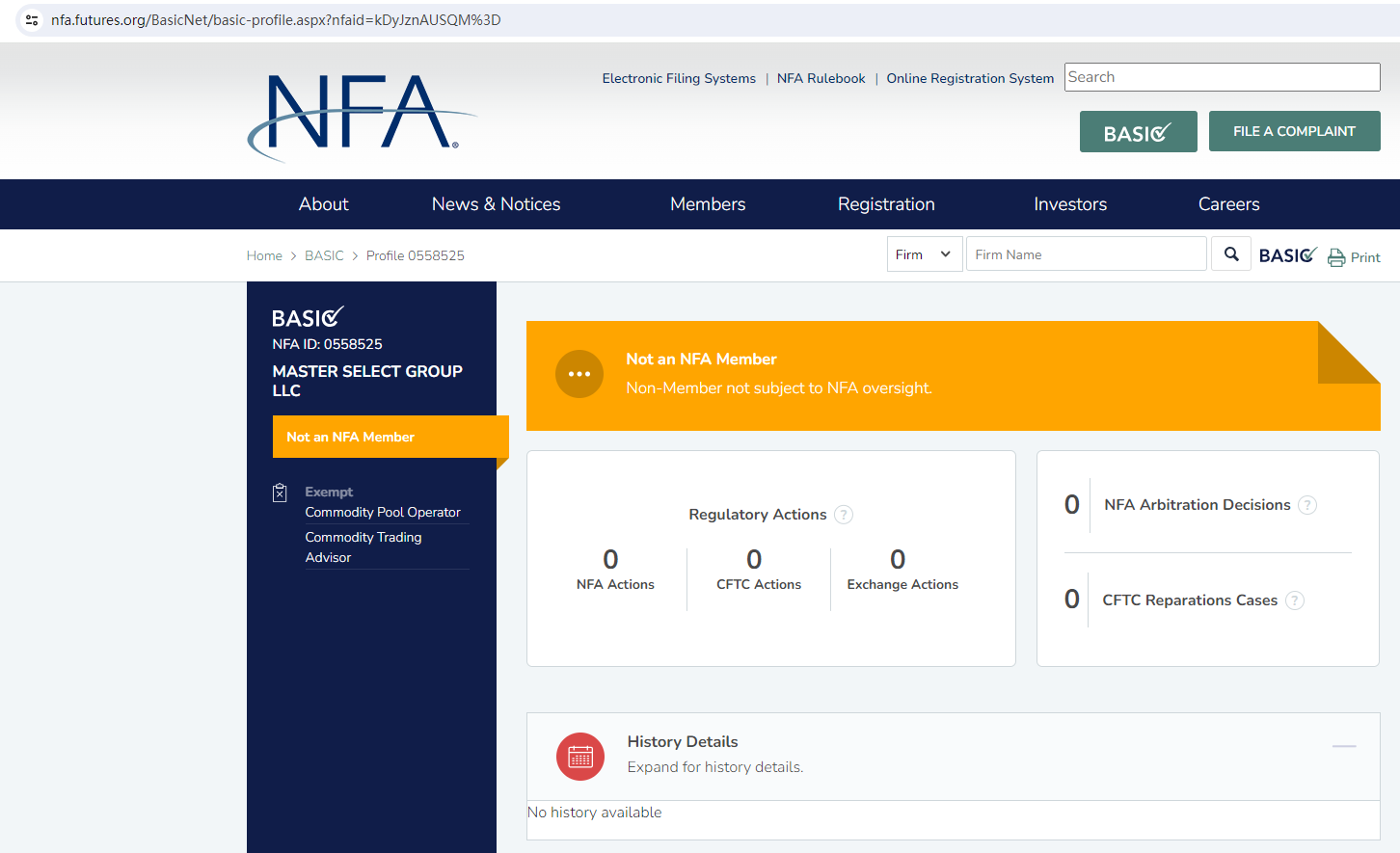The height and width of the screenshot is (853, 1400).
Task: Open the Firm search type dropdown
Action: (924, 254)
